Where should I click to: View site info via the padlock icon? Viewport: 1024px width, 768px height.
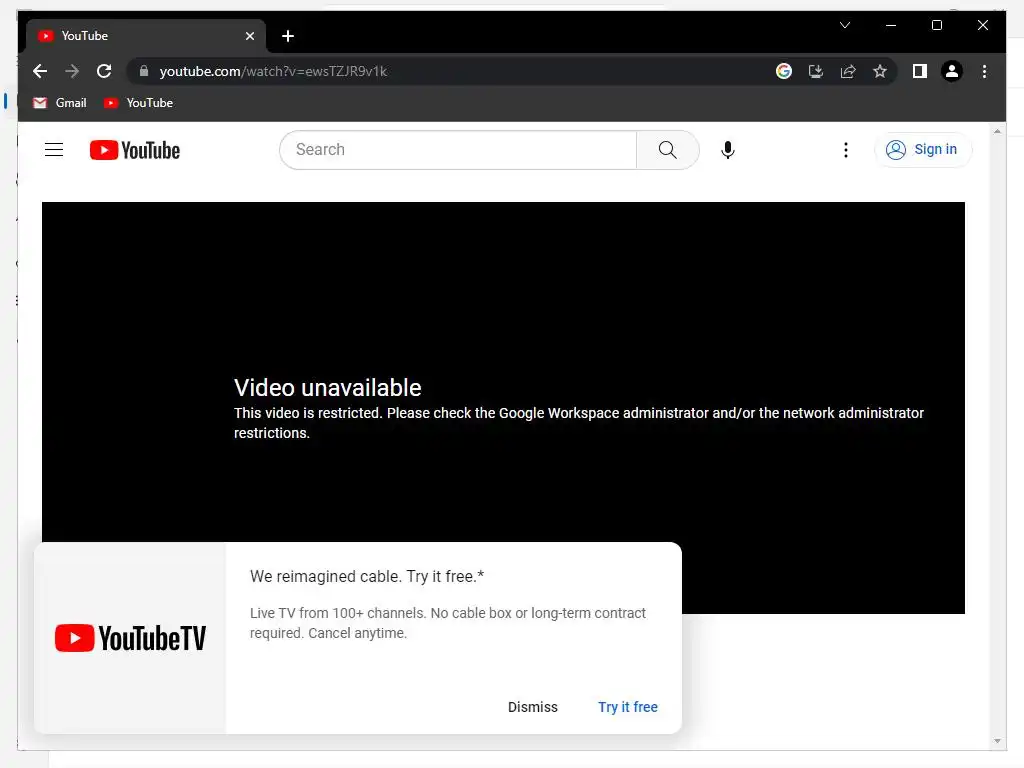pyautogui.click(x=144, y=71)
